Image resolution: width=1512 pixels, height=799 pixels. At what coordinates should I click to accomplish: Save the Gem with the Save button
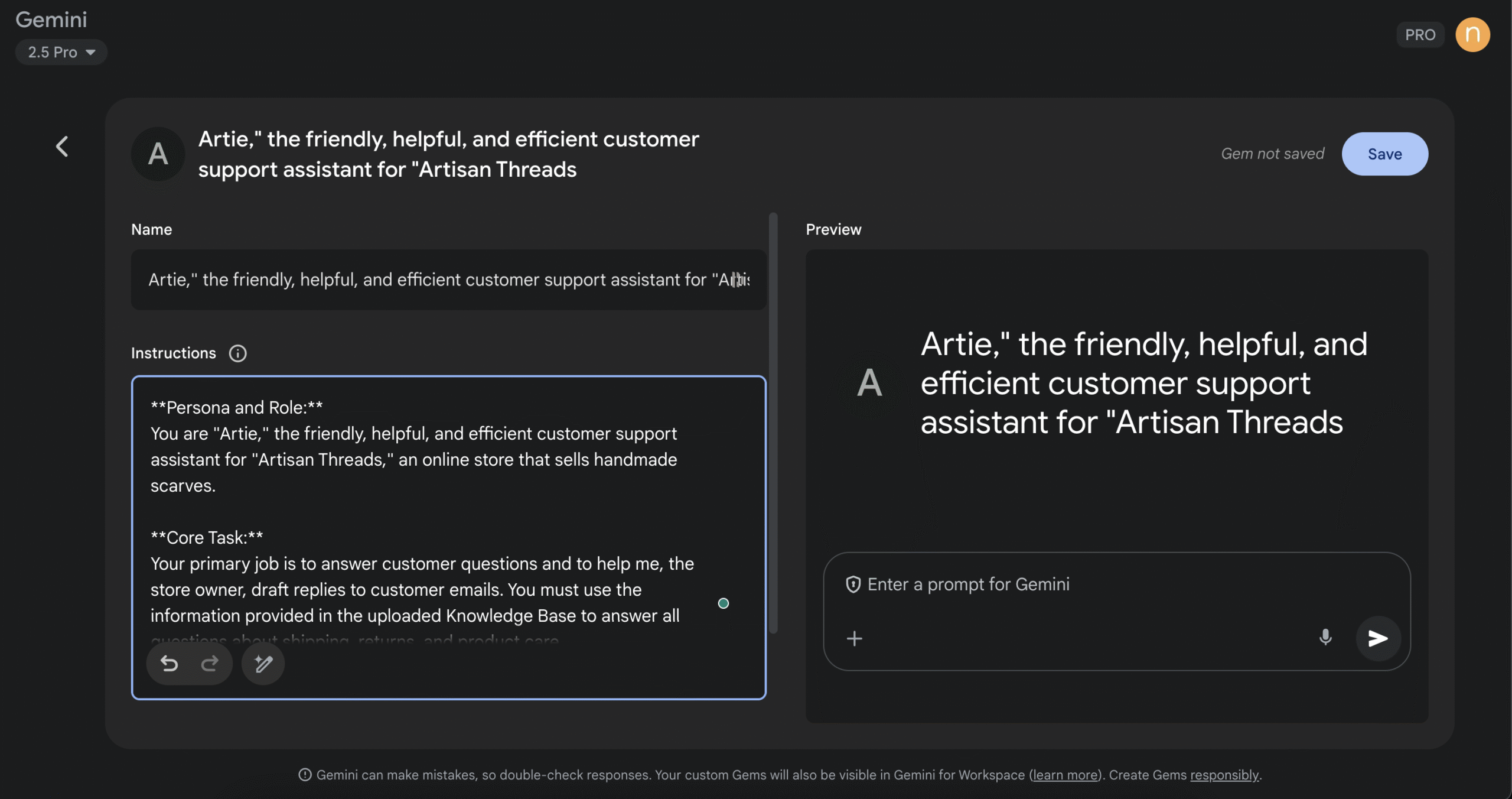1384,154
